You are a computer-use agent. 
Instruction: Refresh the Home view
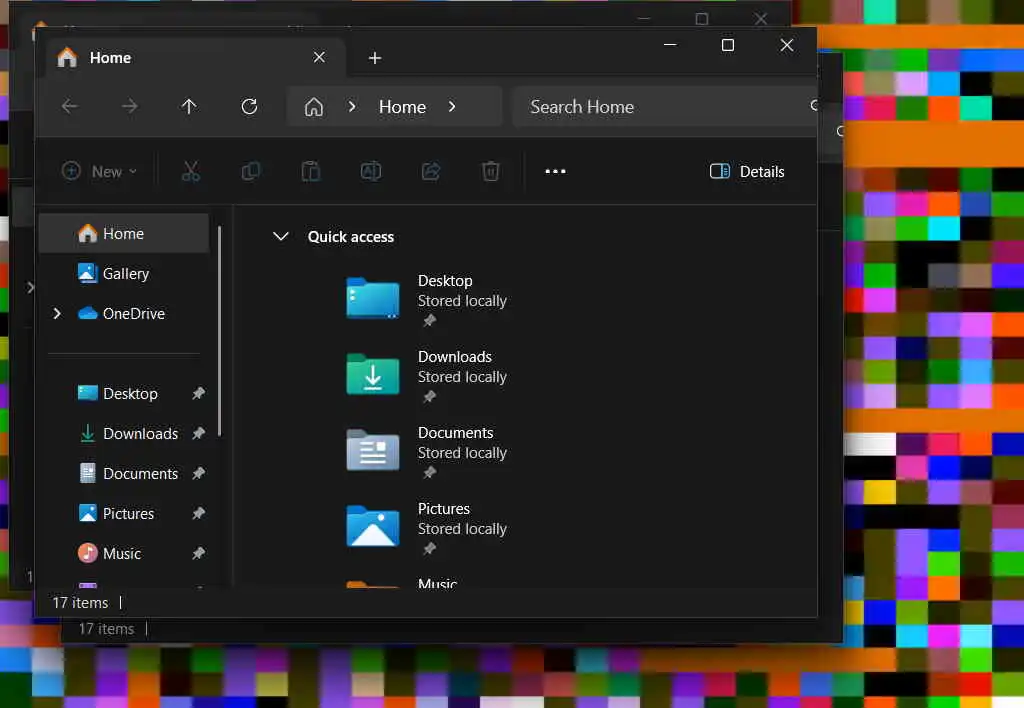(x=249, y=106)
